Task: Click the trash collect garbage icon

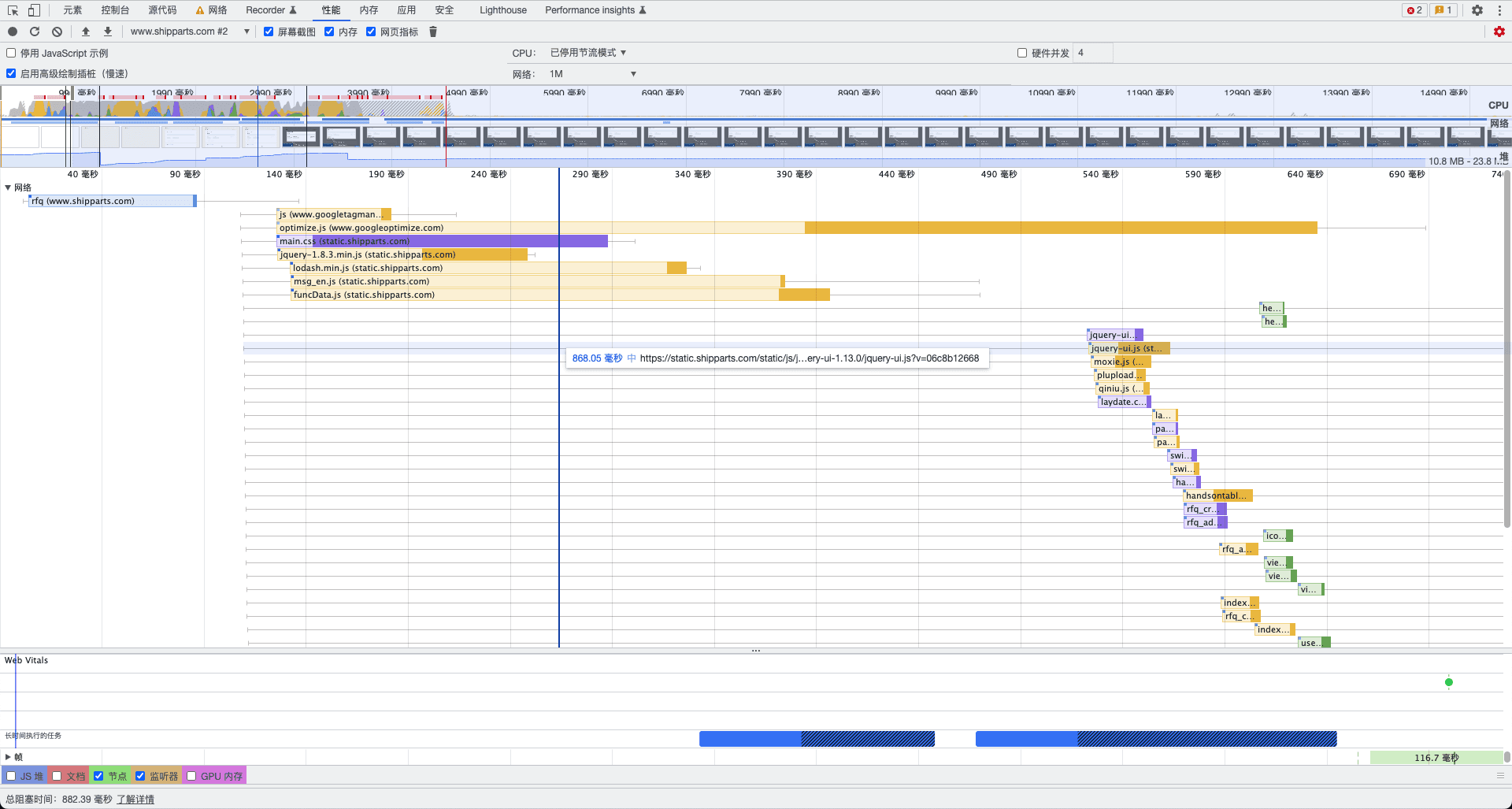Action: (x=433, y=32)
